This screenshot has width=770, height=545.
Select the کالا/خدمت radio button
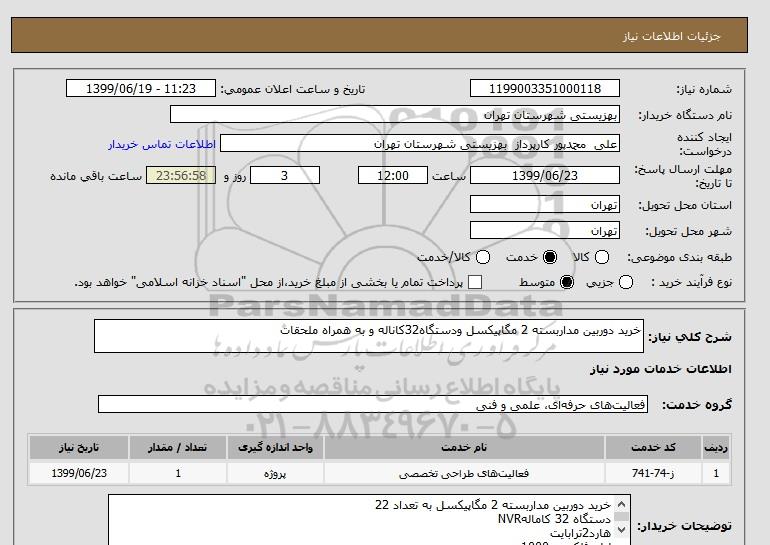pos(483,257)
